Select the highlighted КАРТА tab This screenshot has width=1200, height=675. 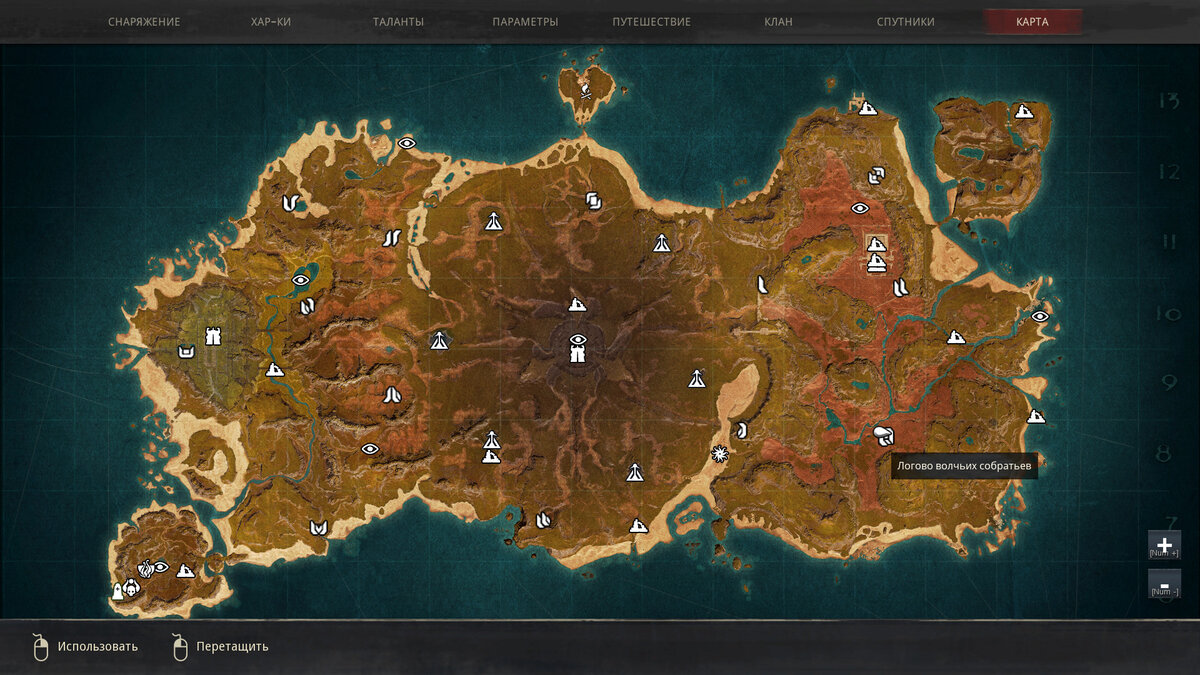(x=1033, y=22)
